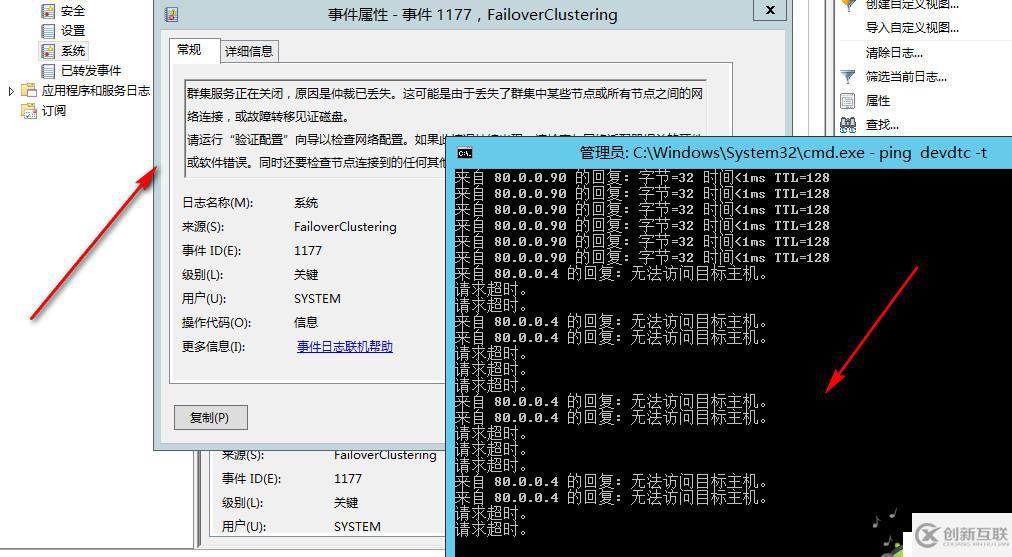Choose 查找 in the actions pane
Screen dimensions: 1012x557
[882, 125]
